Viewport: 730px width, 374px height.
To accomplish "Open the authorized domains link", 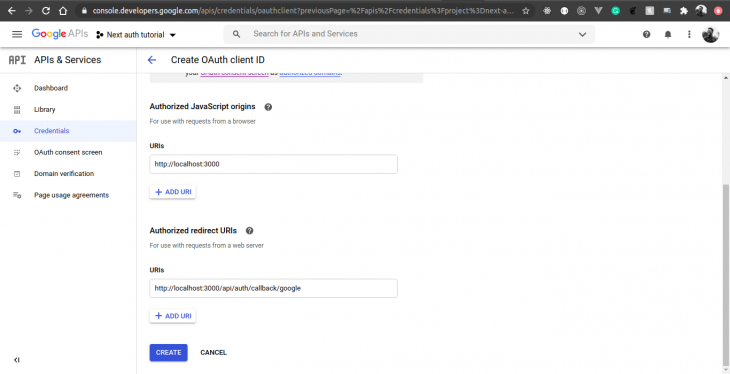I will pos(311,73).
